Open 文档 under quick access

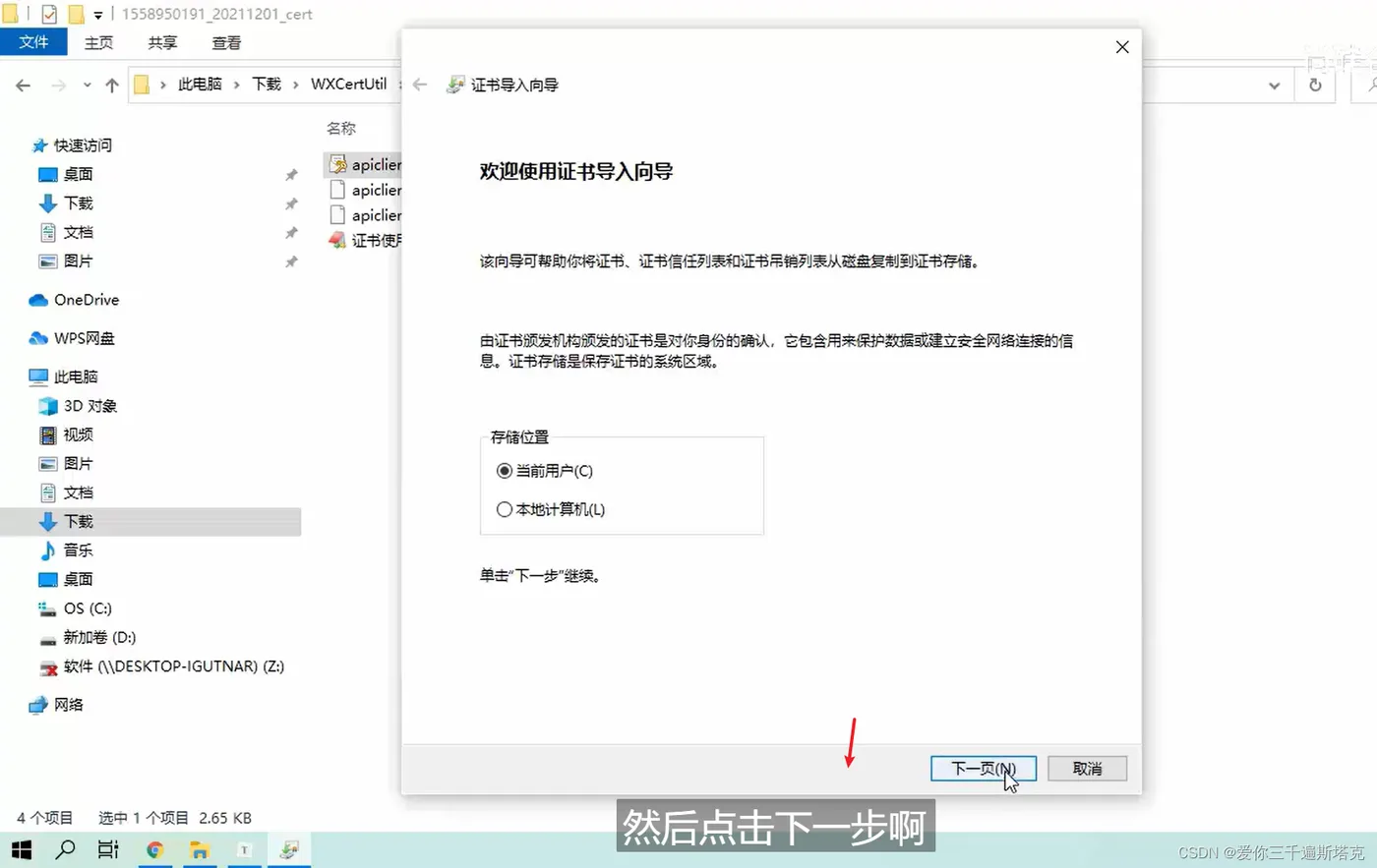tap(78, 232)
